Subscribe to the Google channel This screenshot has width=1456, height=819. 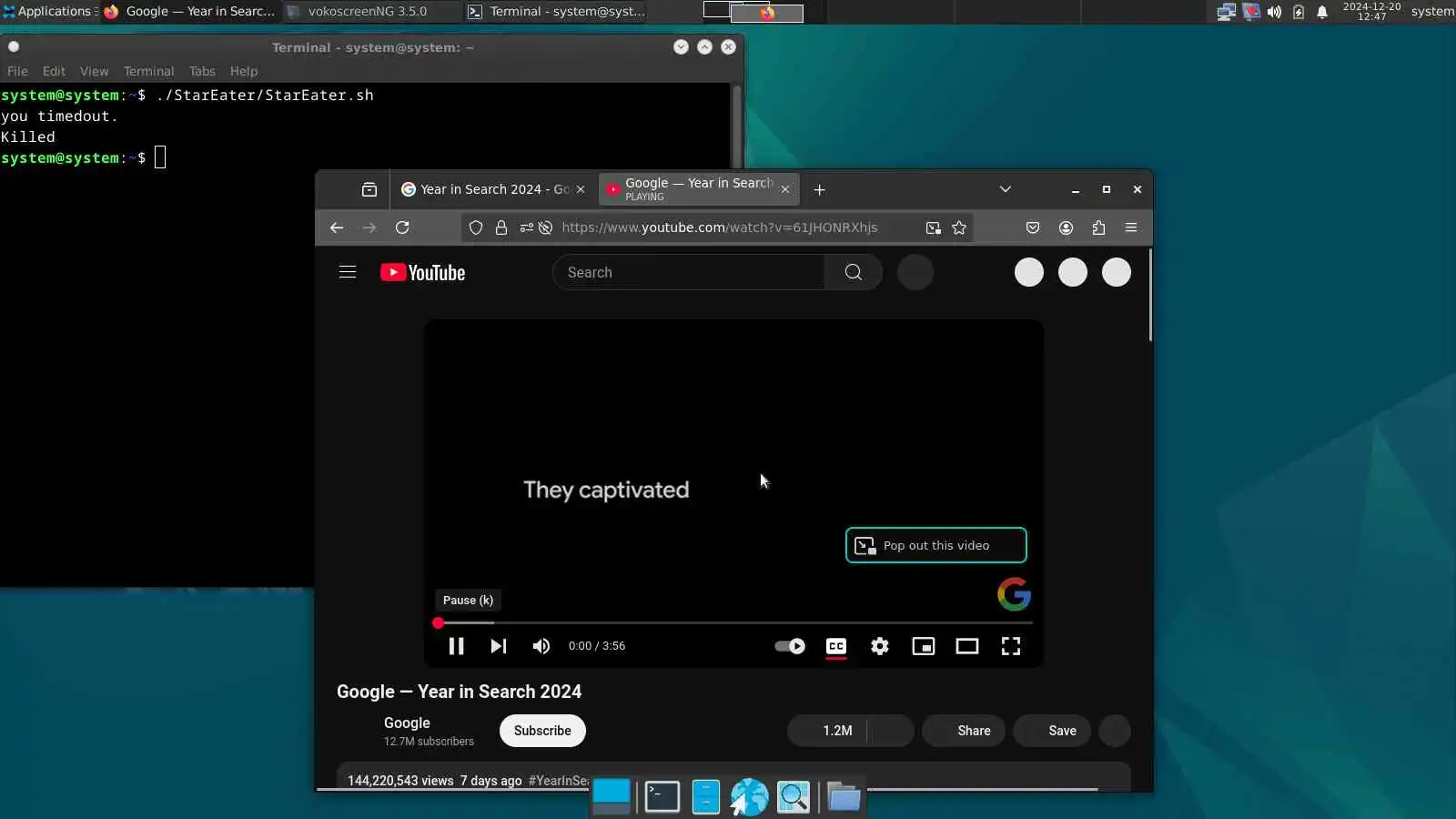pyautogui.click(x=542, y=731)
